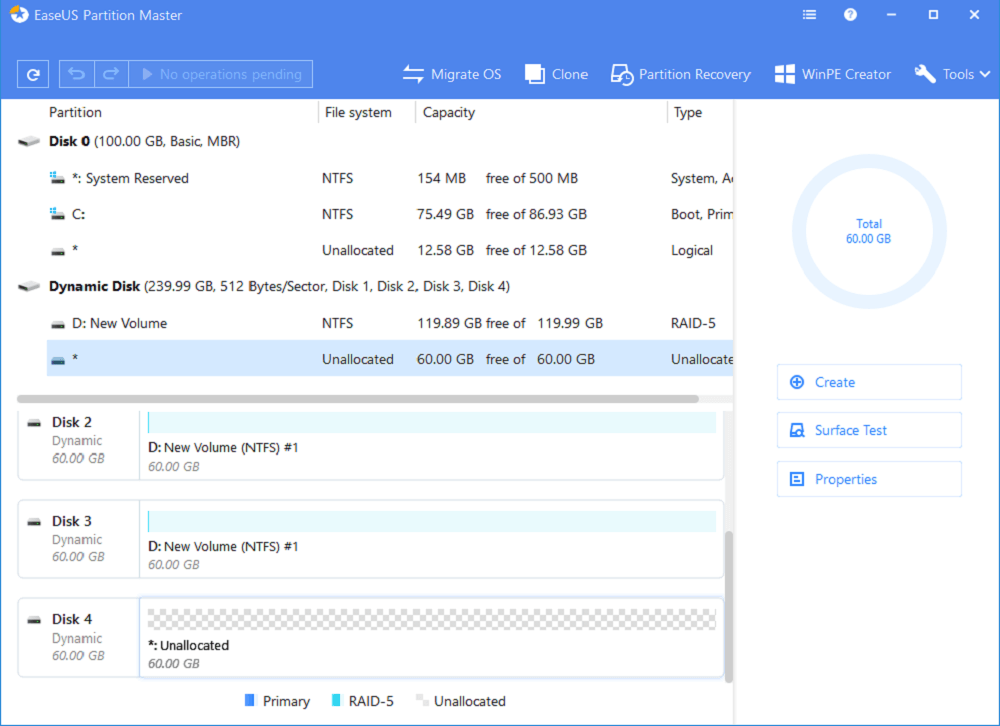Click the '*: Unallocated' label on Disk 4

189,646
